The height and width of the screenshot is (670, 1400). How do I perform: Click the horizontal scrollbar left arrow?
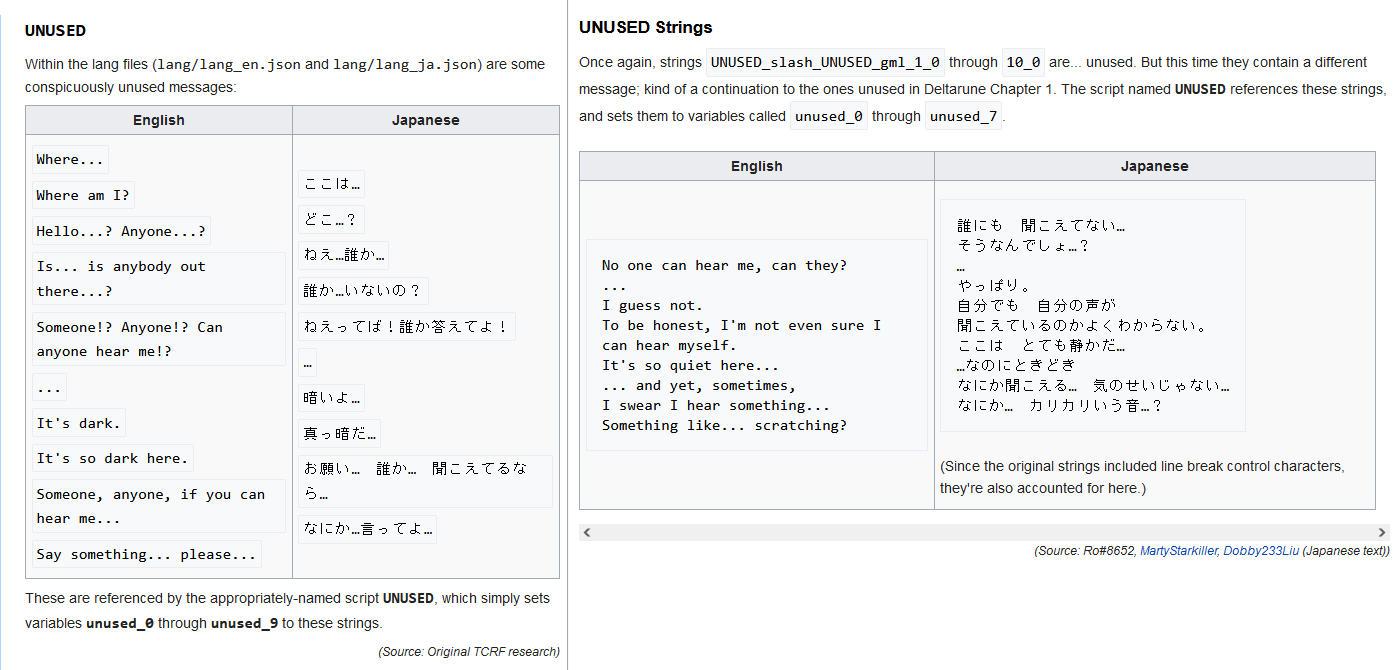[587, 533]
